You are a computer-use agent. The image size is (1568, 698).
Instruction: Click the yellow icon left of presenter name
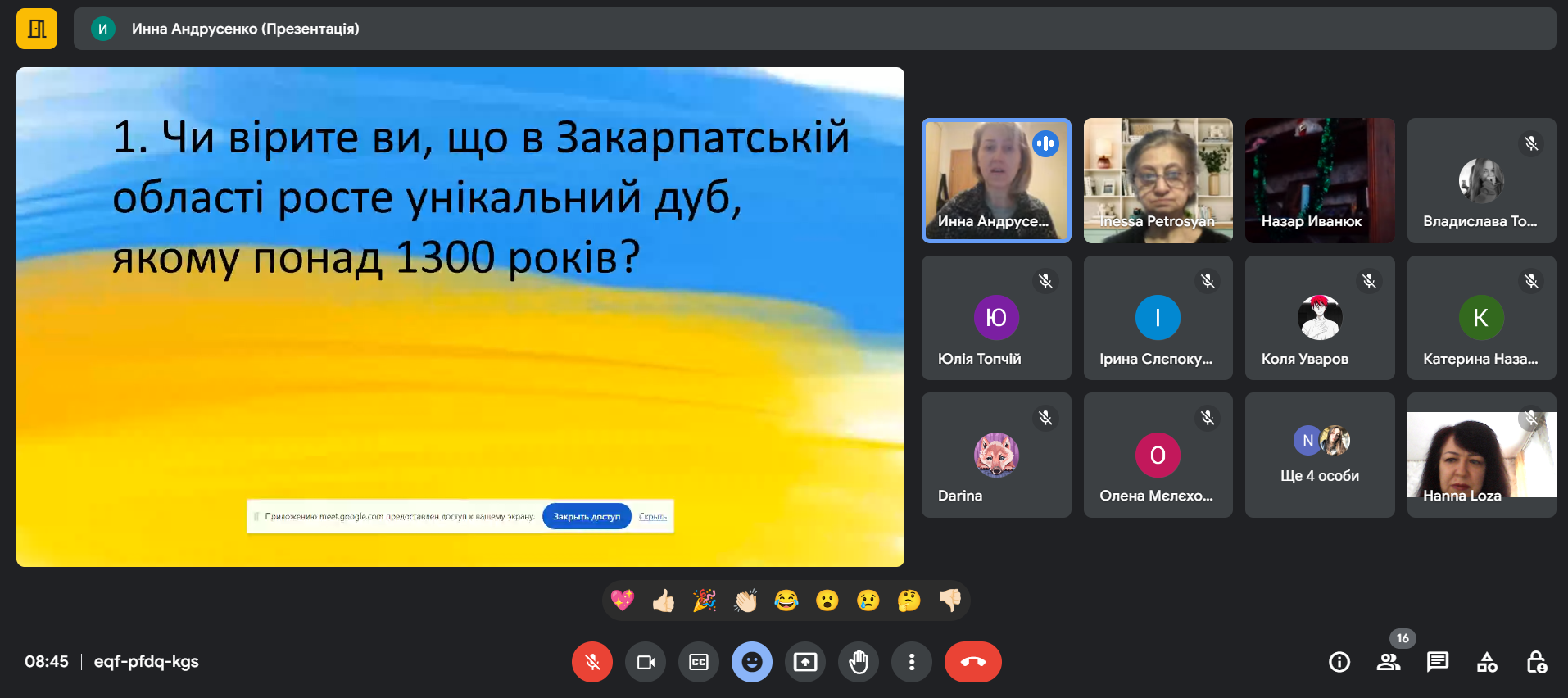[37, 29]
